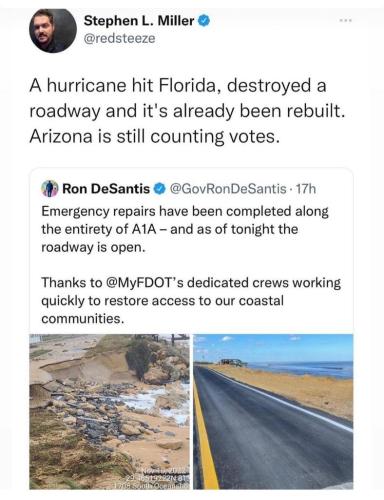Open the Stephen L. Miller display name

[139, 21]
